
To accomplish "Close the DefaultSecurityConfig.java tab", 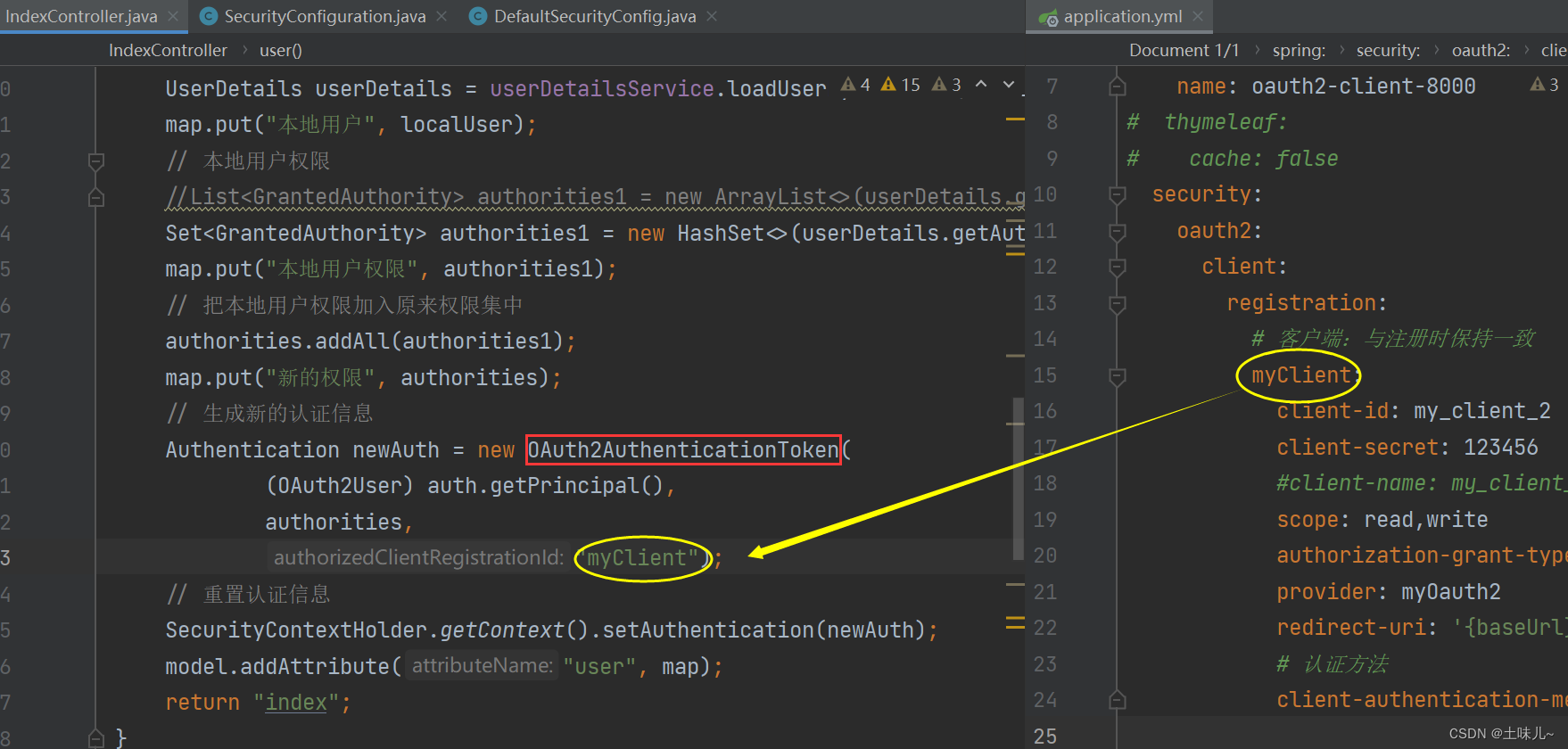I will tap(712, 16).
